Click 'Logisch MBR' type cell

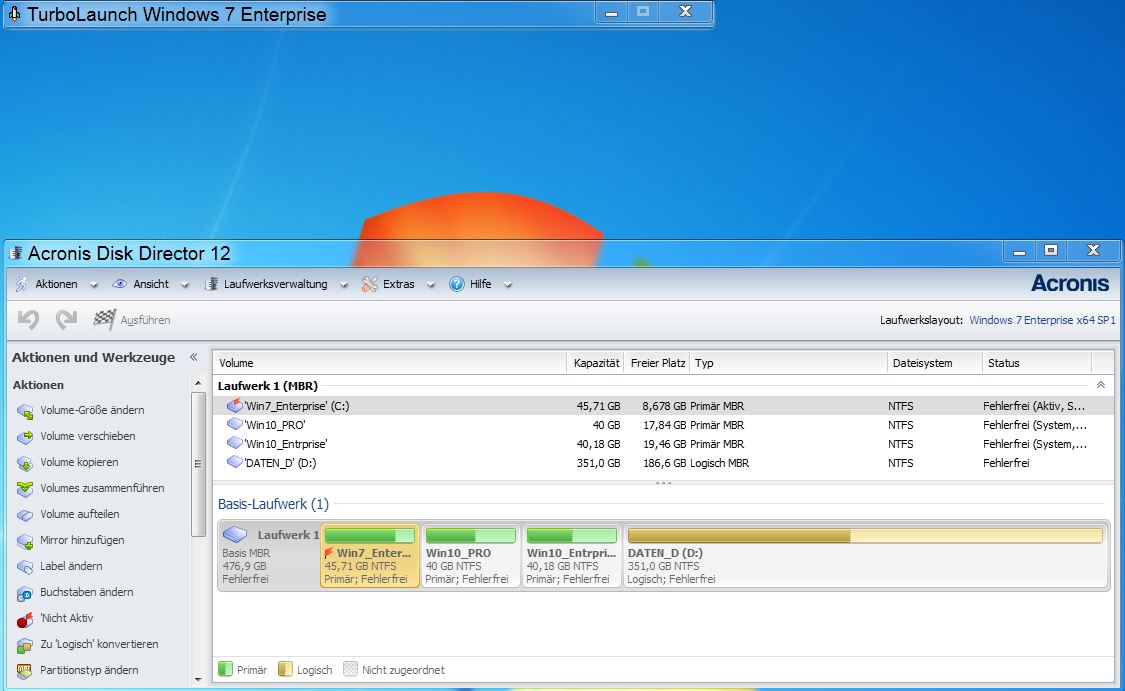720,463
